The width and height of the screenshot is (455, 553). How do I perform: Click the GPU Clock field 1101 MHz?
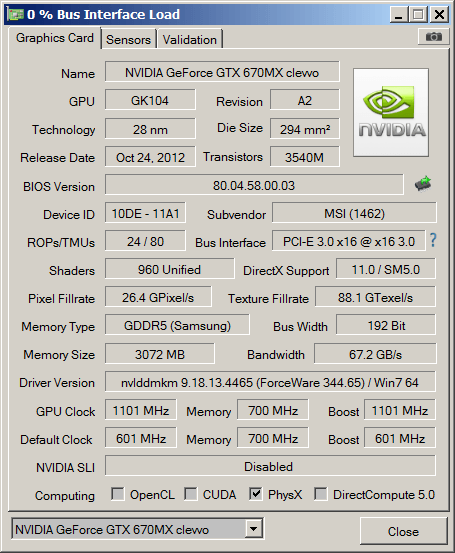point(141,409)
